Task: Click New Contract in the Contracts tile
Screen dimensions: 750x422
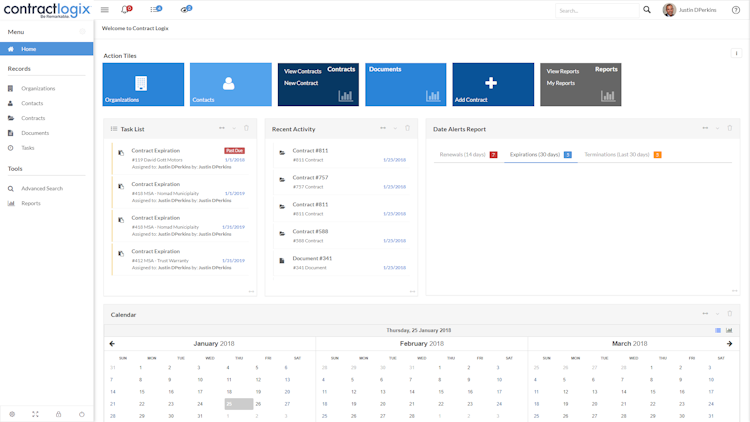Action: pyautogui.click(x=301, y=83)
